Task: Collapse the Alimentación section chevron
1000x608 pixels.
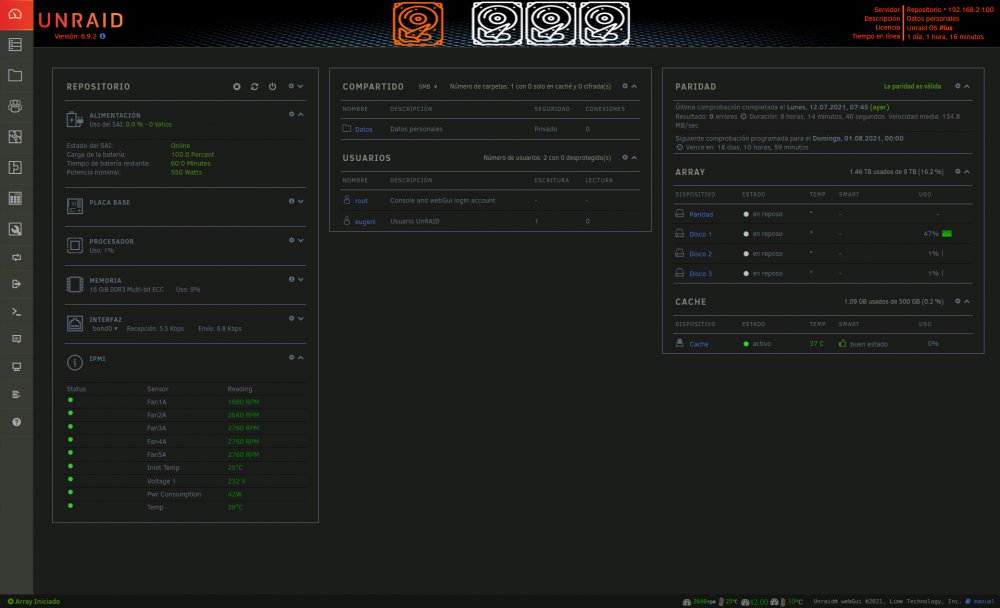Action: coord(300,114)
